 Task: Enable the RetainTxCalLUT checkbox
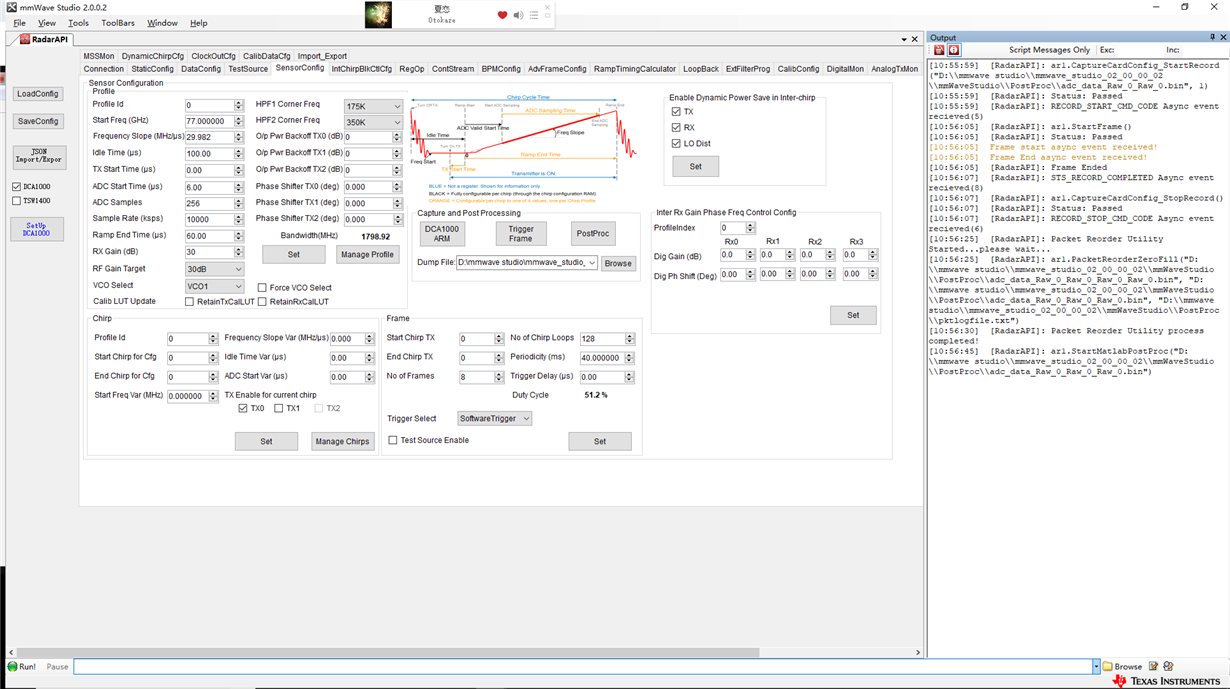[190, 302]
